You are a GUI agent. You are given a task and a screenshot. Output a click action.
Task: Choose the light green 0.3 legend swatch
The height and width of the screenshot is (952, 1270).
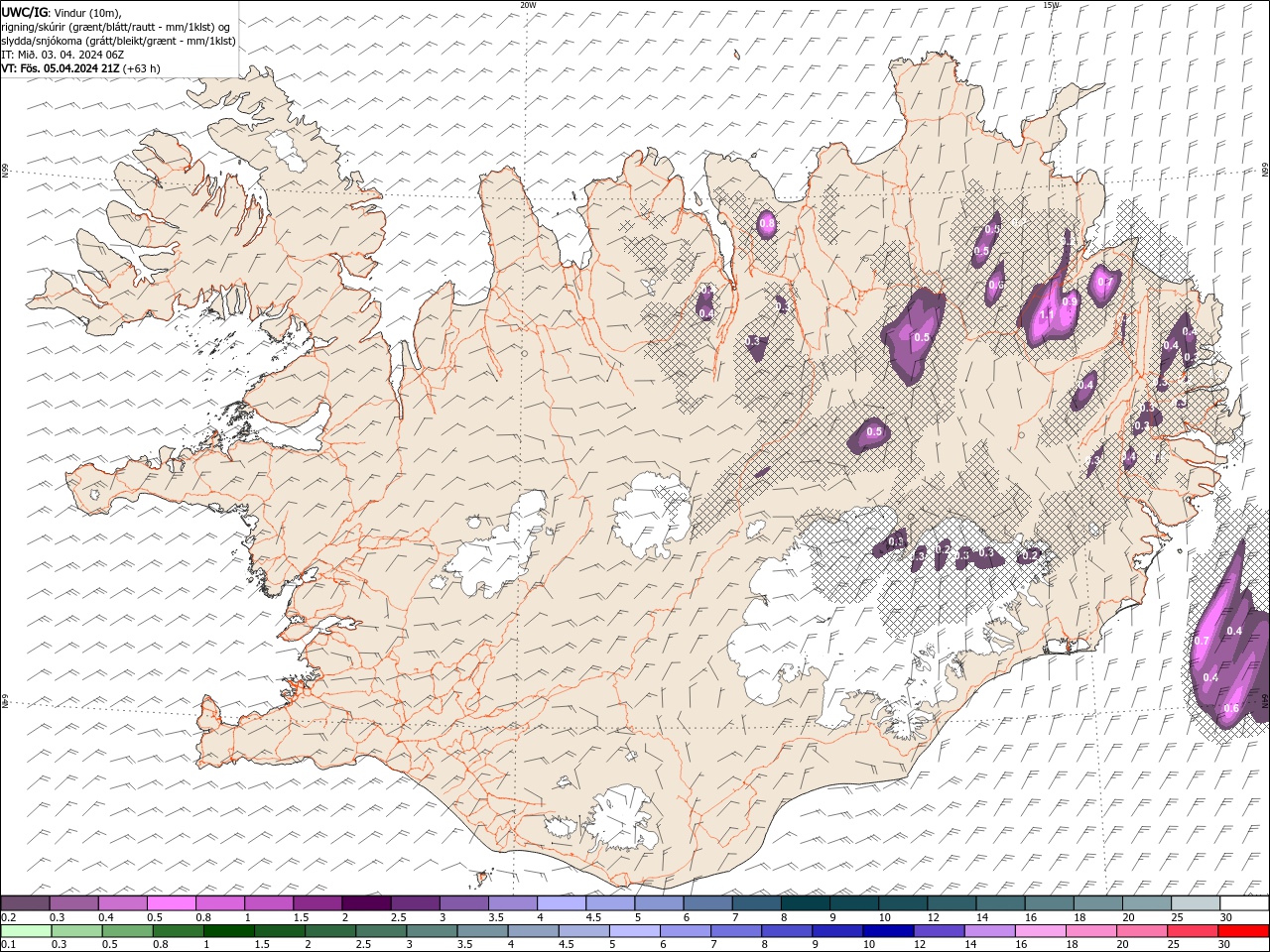(x=76, y=931)
